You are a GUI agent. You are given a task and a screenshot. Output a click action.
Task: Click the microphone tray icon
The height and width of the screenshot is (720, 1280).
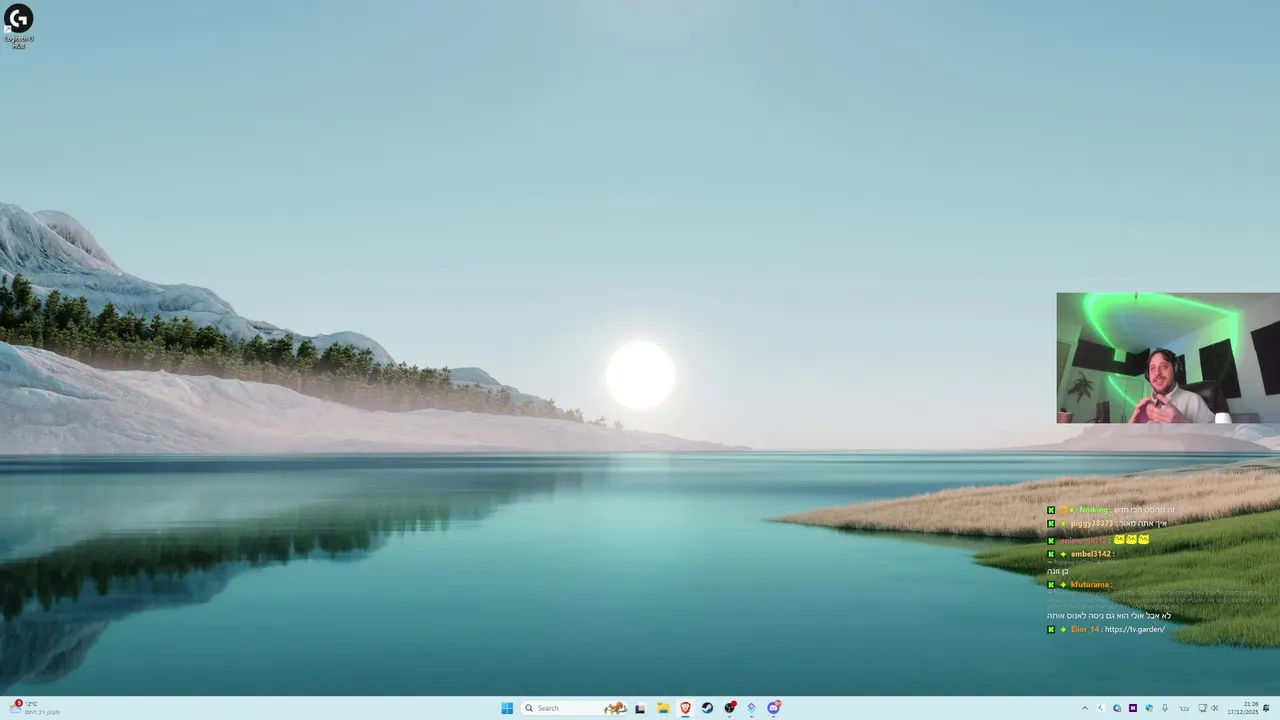click(1165, 708)
